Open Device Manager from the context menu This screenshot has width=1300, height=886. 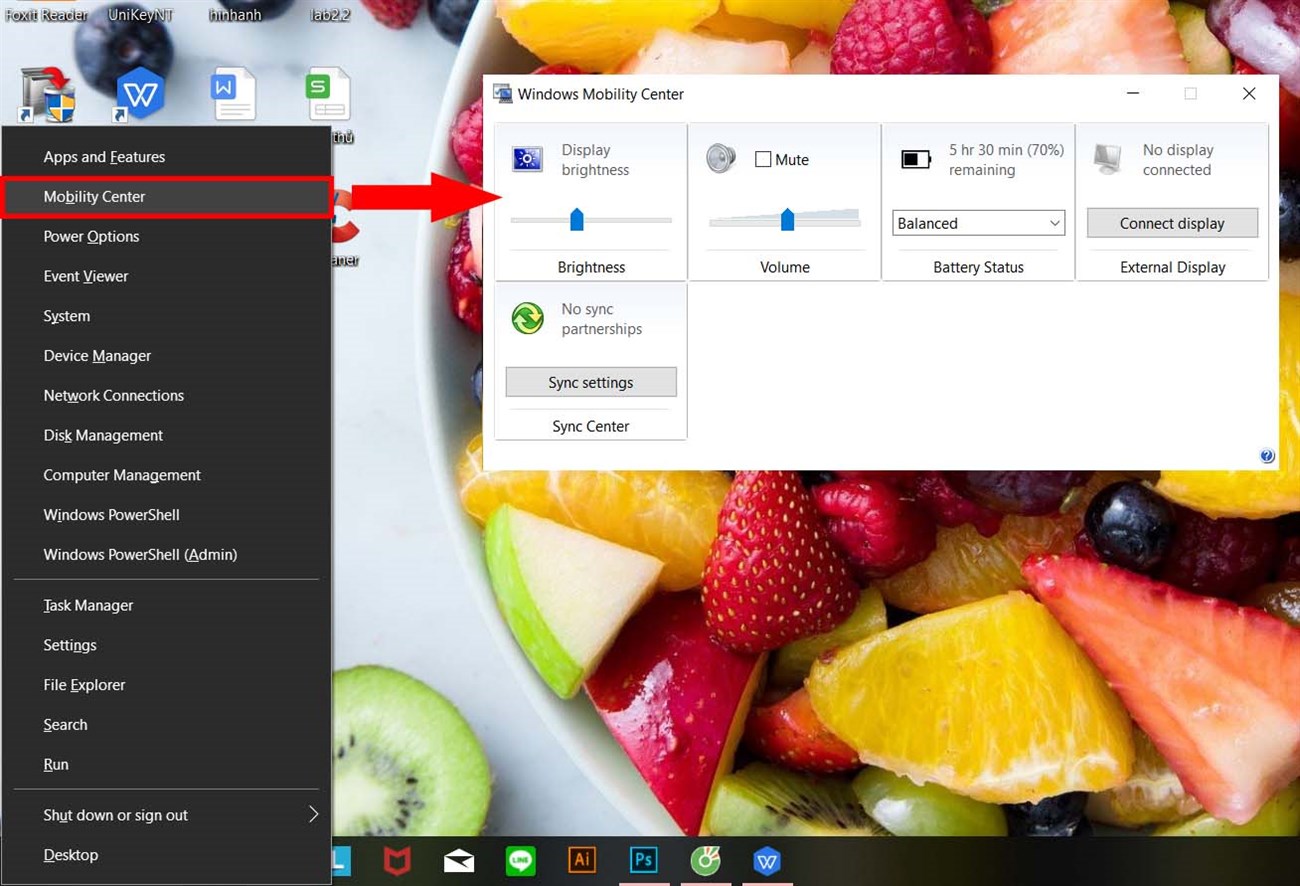pyautogui.click(x=97, y=356)
